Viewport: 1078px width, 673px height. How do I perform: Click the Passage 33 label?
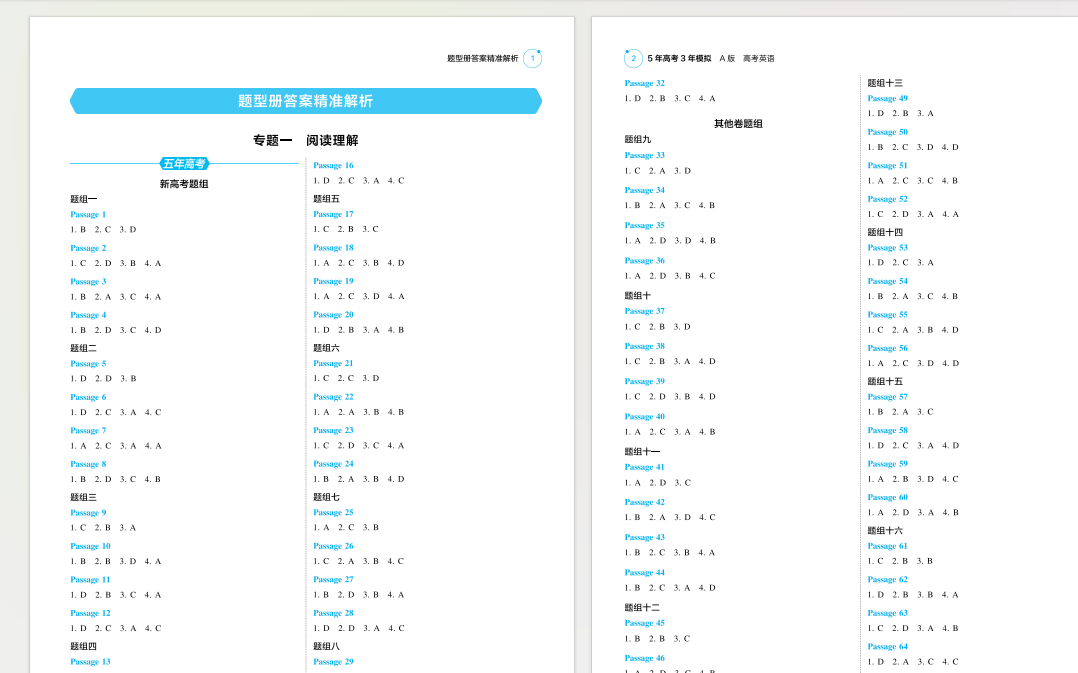pos(644,155)
